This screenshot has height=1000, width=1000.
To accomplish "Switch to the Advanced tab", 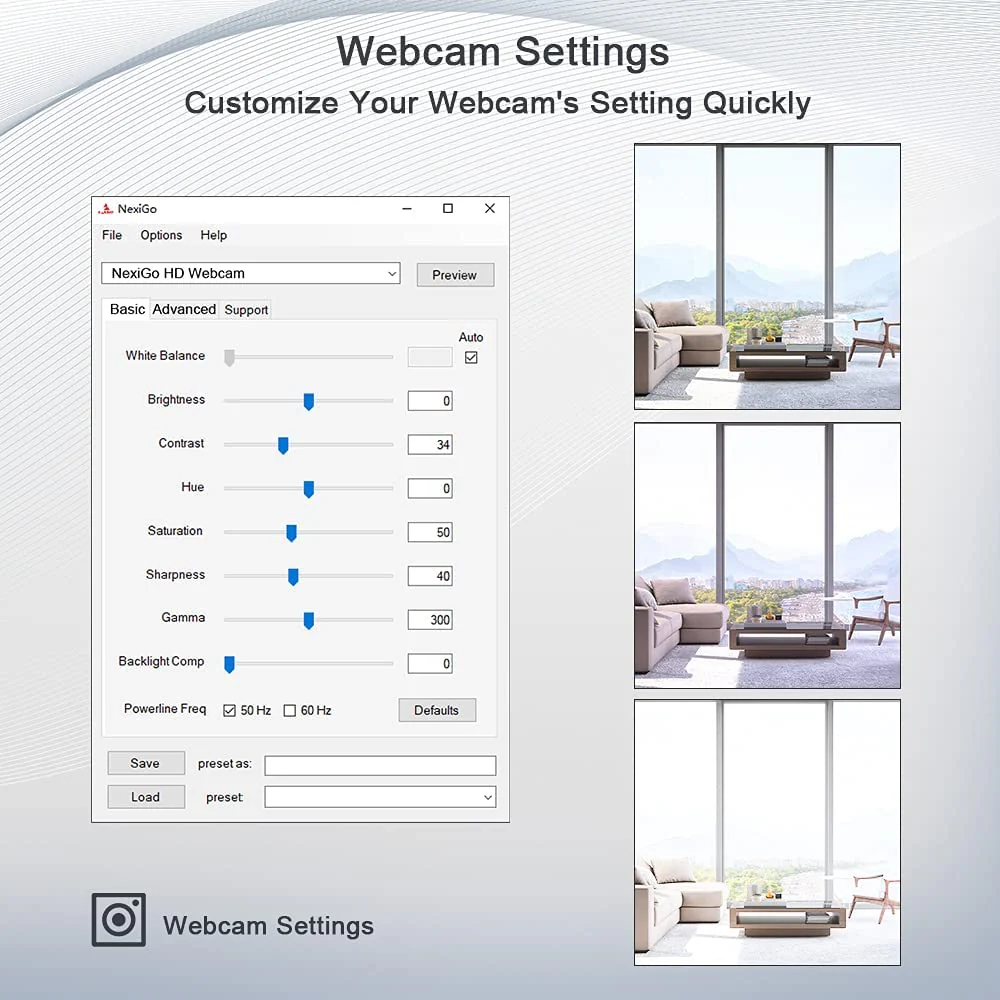I will tap(184, 310).
